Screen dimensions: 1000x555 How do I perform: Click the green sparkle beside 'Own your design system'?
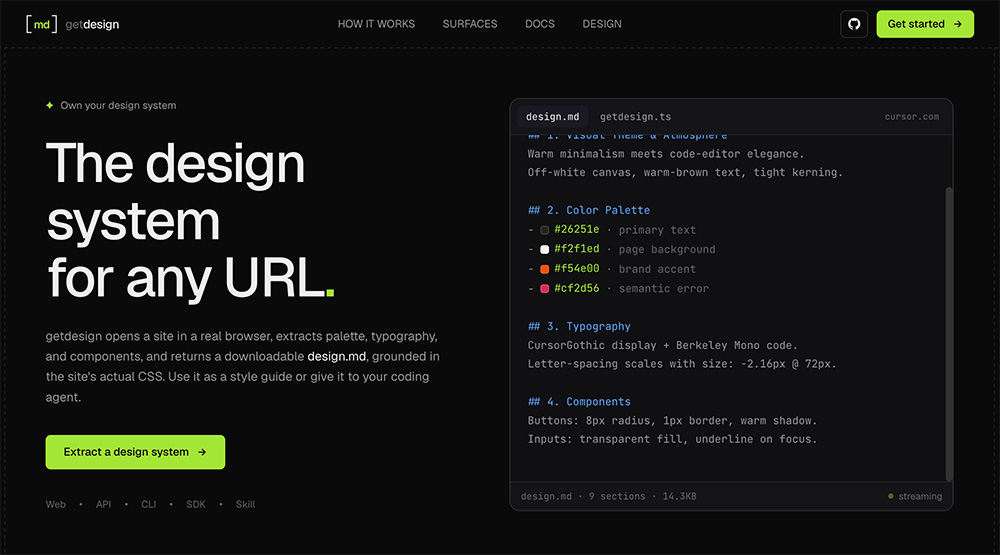50,105
